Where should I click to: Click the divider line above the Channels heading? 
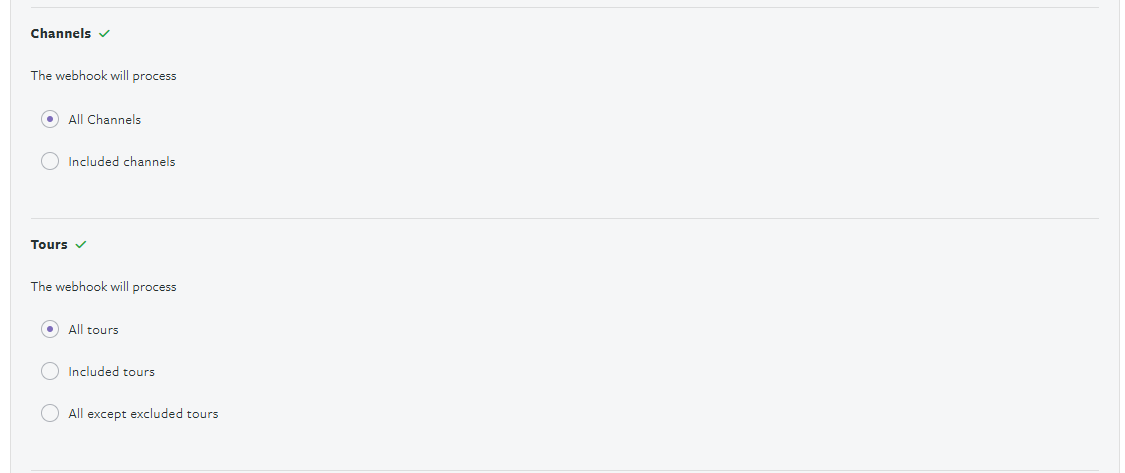564,8
